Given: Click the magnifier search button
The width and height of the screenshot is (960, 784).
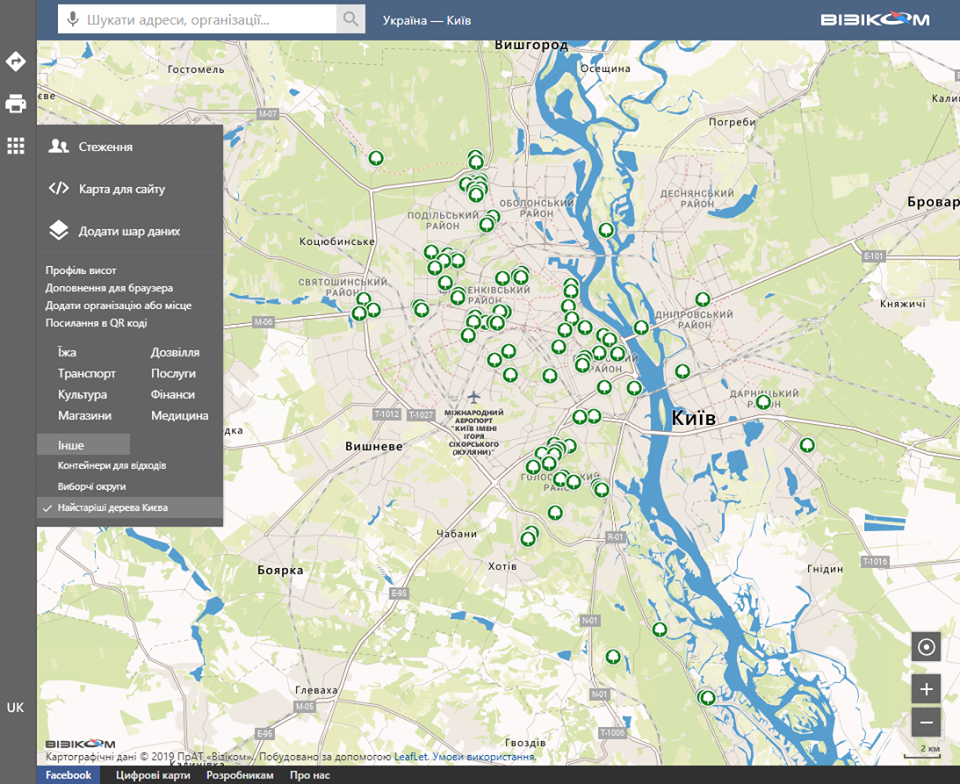Looking at the screenshot, I should coord(350,19).
